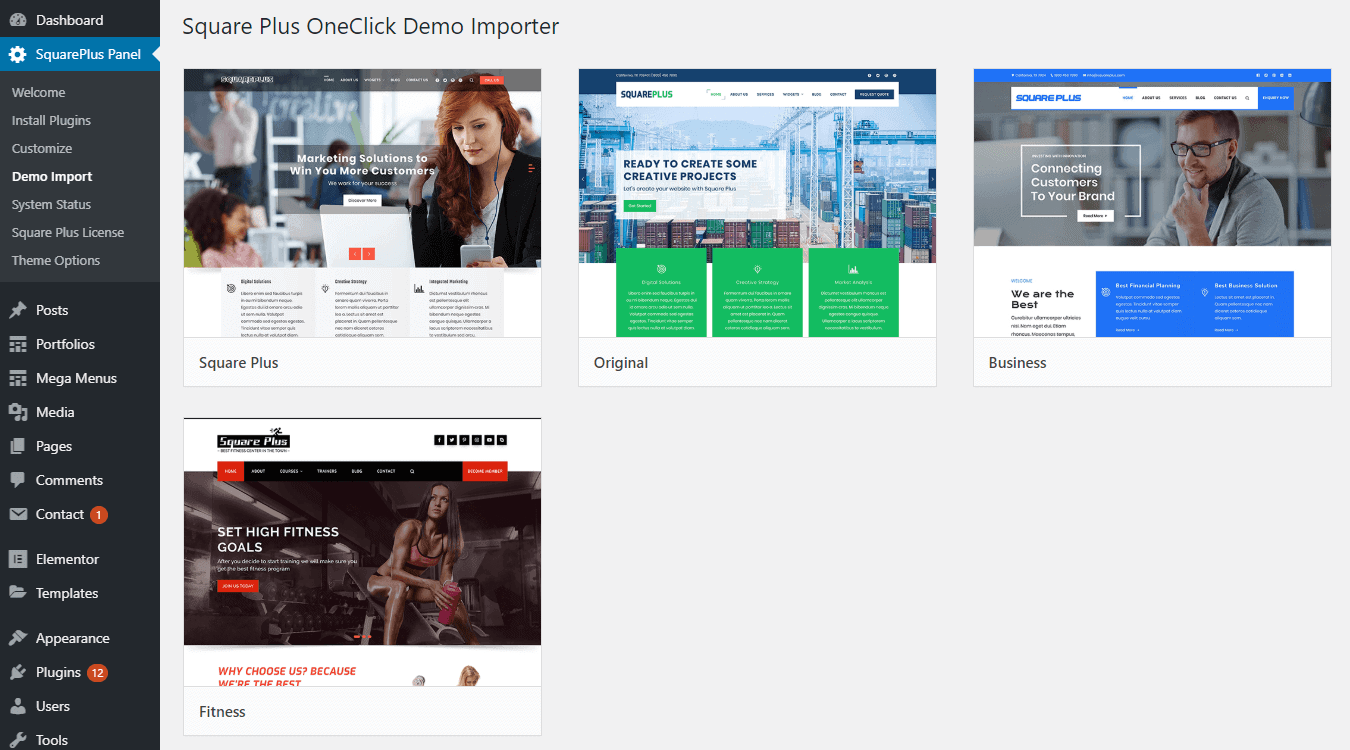Open System Status submenu item

pyautogui.click(x=51, y=204)
